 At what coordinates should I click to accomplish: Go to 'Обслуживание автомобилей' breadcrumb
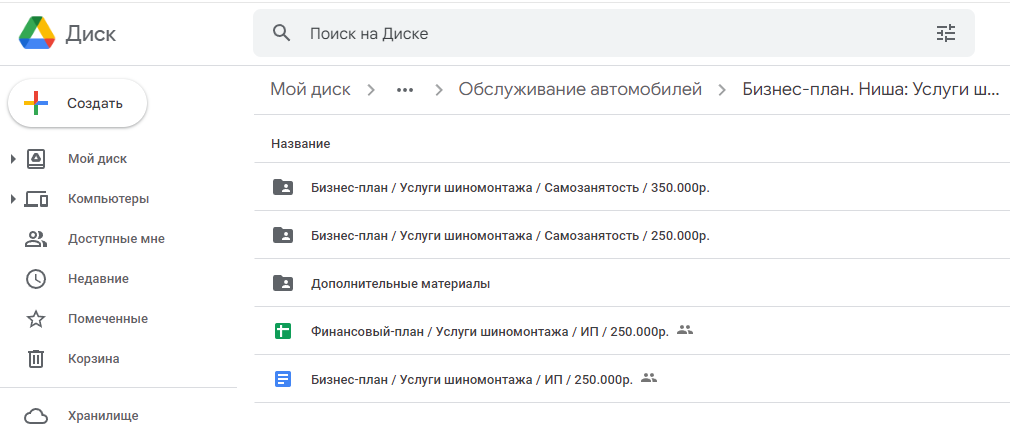(580, 89)
